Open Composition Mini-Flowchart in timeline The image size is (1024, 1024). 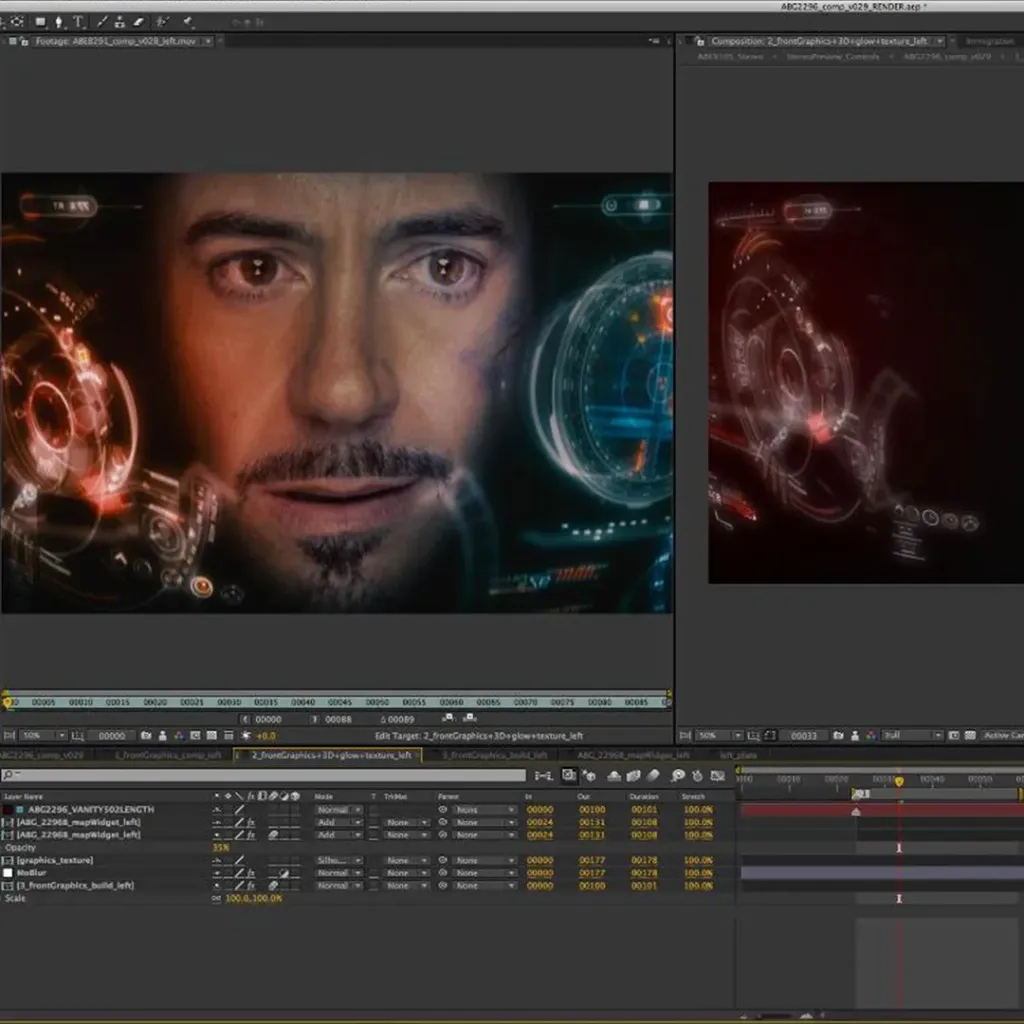tap(543, 776)
